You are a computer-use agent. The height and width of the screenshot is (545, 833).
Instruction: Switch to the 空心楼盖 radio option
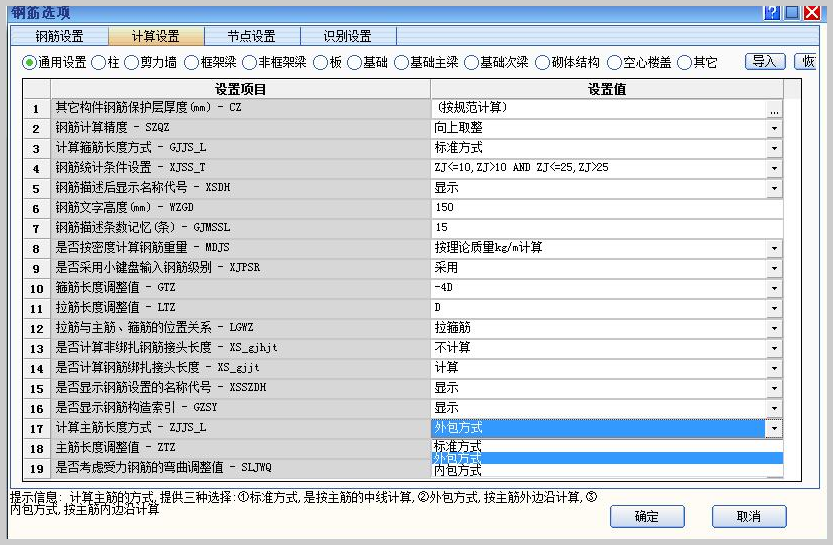[x=615, y=62]
